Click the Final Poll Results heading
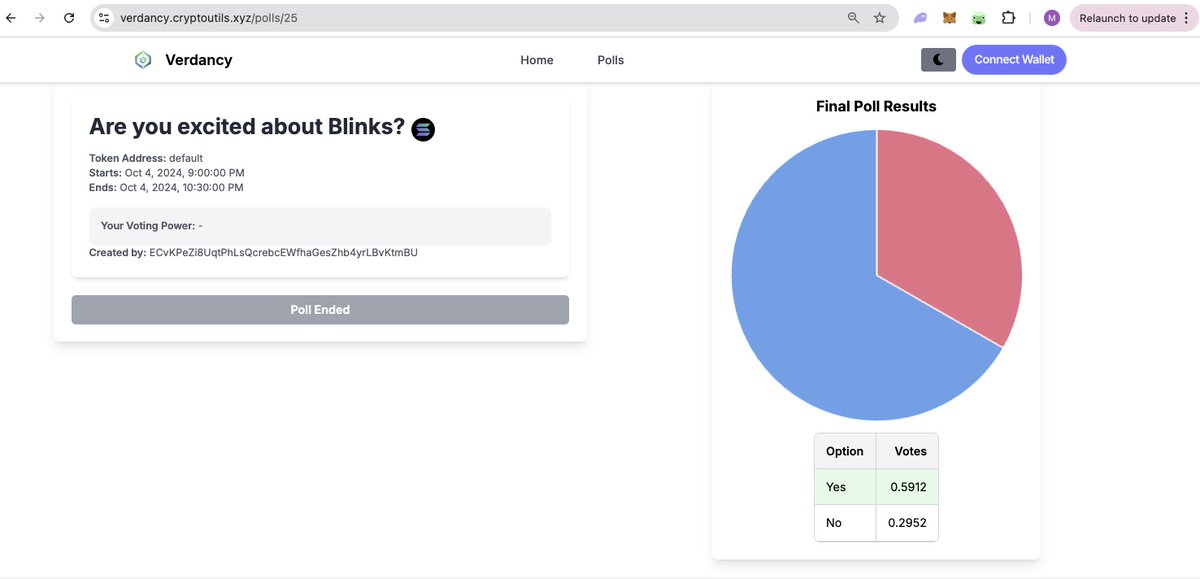 point(876,106)
